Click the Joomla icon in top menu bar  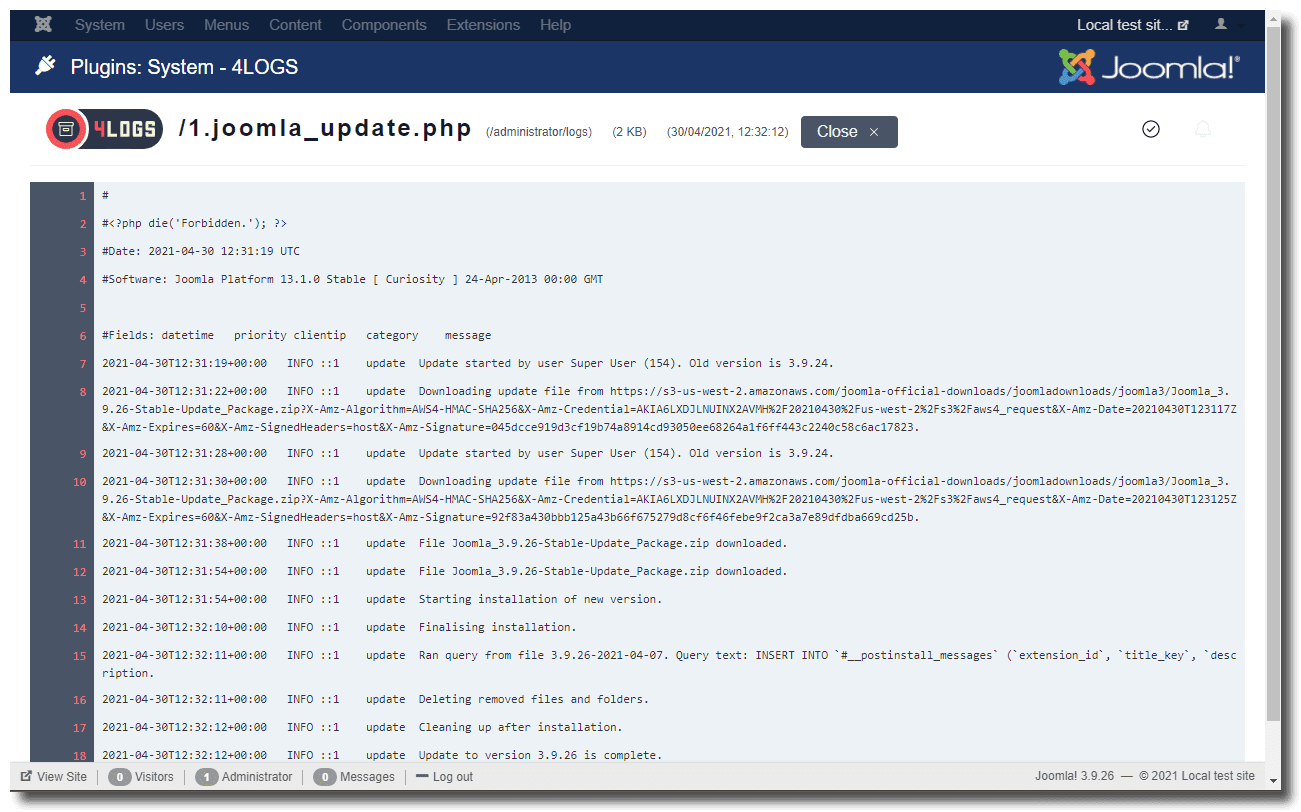(43, 25)
